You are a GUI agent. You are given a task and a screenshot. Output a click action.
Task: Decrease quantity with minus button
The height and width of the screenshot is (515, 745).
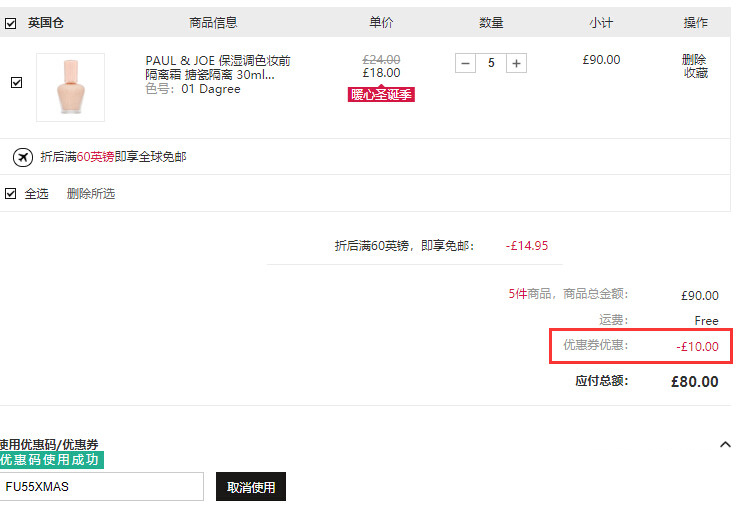pyautogui.click(x=465, y=63)
